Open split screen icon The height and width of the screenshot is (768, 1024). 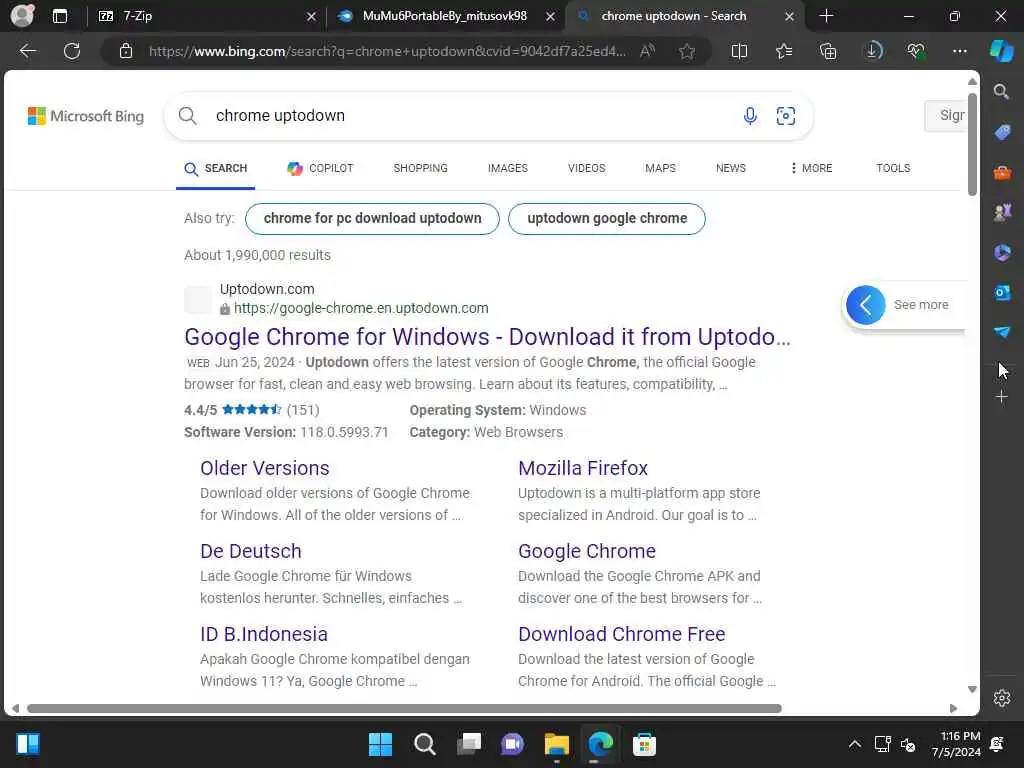[739, 51]
